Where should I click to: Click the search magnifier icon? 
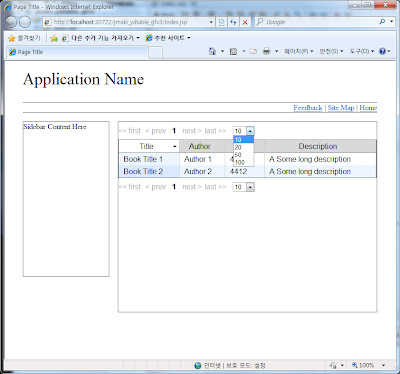click(x=382, y=22)
